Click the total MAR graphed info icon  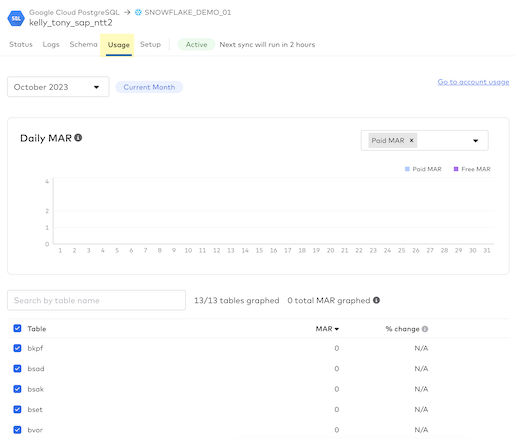point(376,300)
